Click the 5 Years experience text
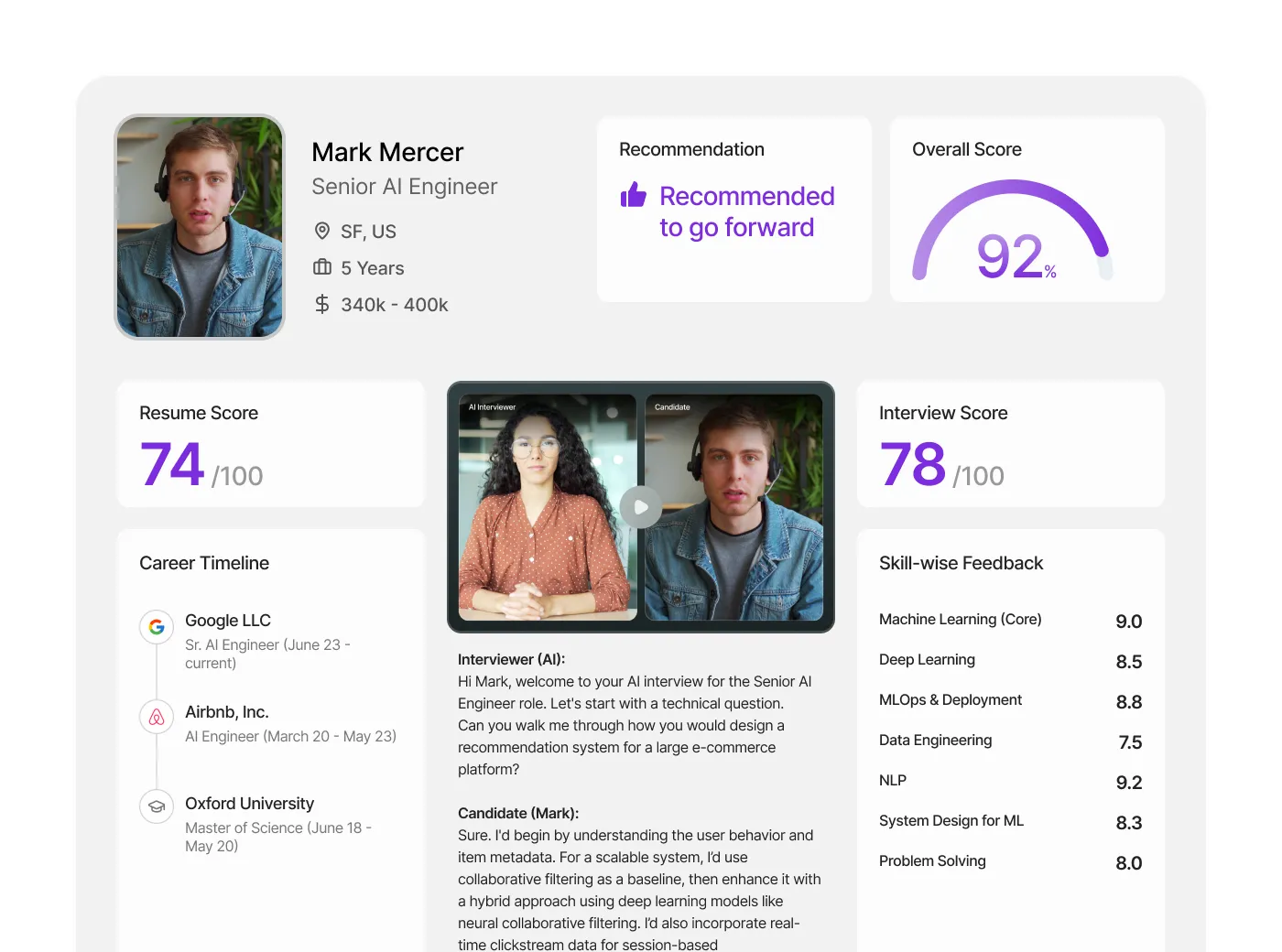 (x=373, y=268)
